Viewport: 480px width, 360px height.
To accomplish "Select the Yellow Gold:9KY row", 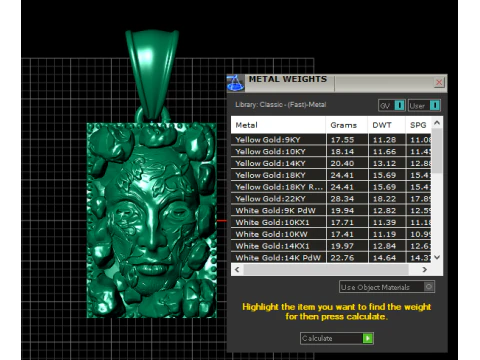I will [x=331, y=140].
